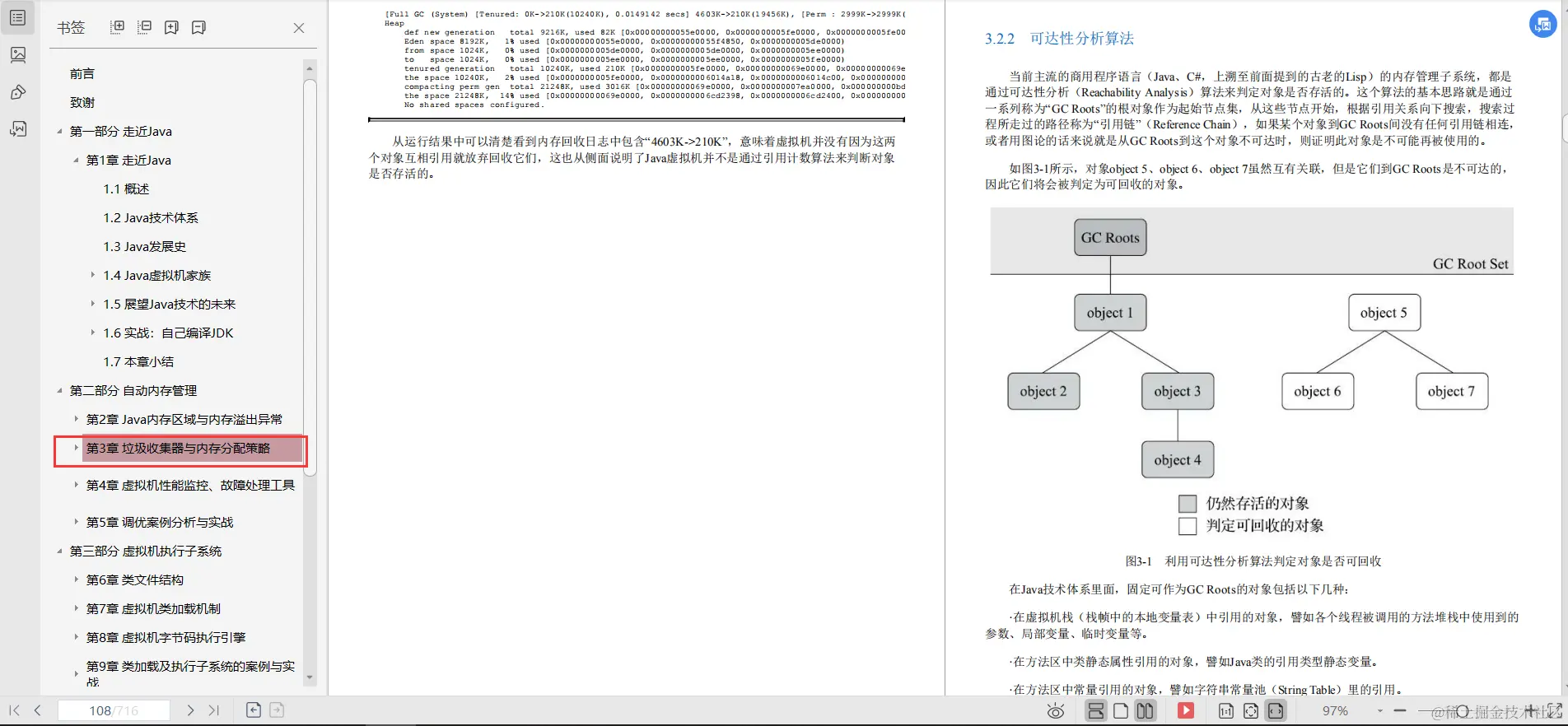Collapse the 第一部分 走近Java arrow

(59, 131)
